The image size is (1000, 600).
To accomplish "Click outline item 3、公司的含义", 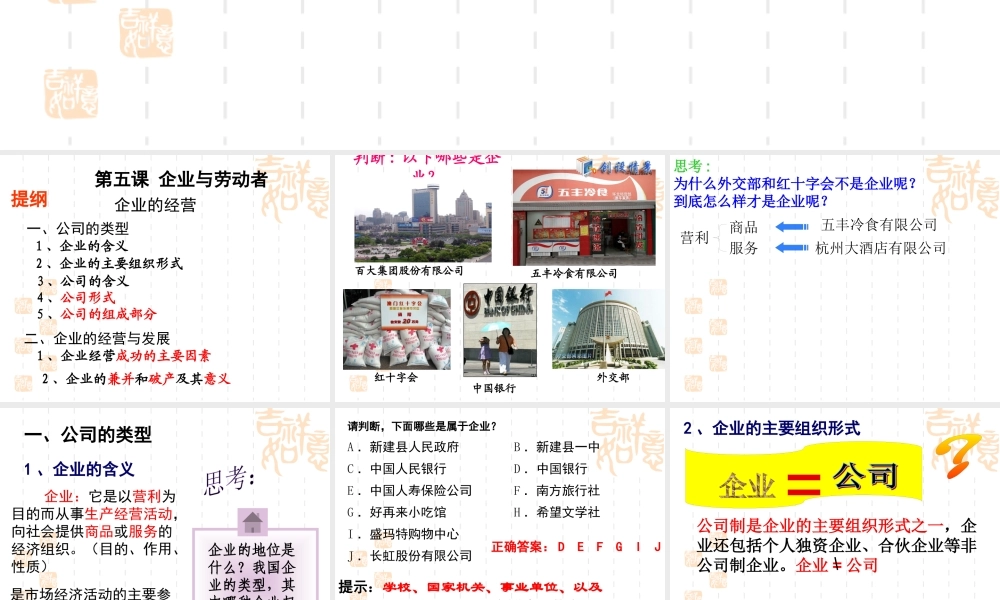I will 83,281.
